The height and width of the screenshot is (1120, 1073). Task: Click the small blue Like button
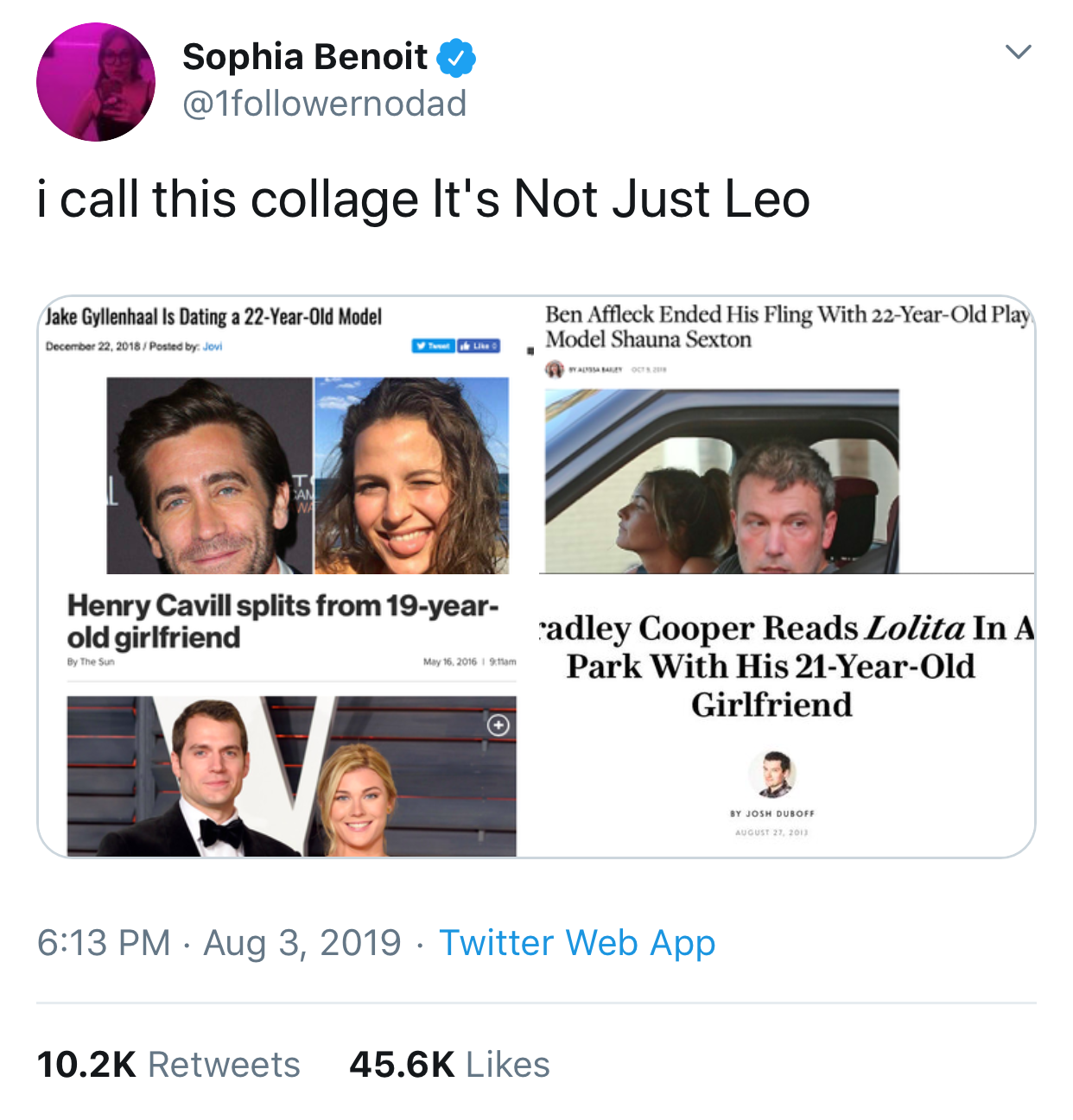(479, 346)
